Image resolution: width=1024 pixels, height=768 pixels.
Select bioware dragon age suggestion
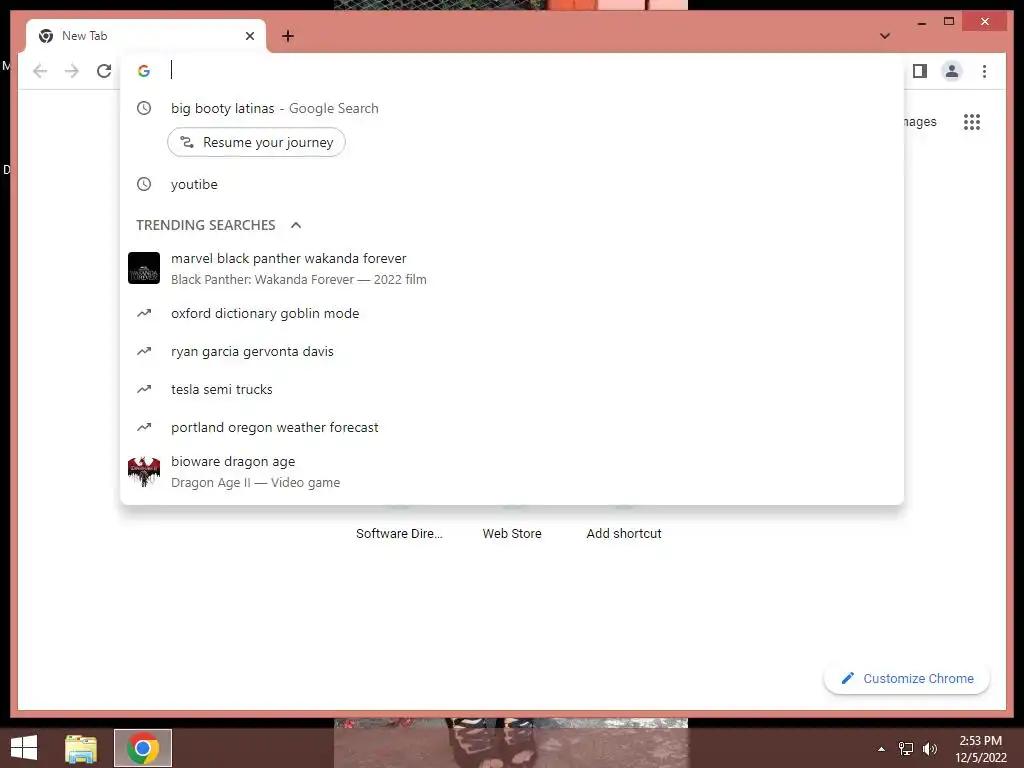tap(512, 472)
